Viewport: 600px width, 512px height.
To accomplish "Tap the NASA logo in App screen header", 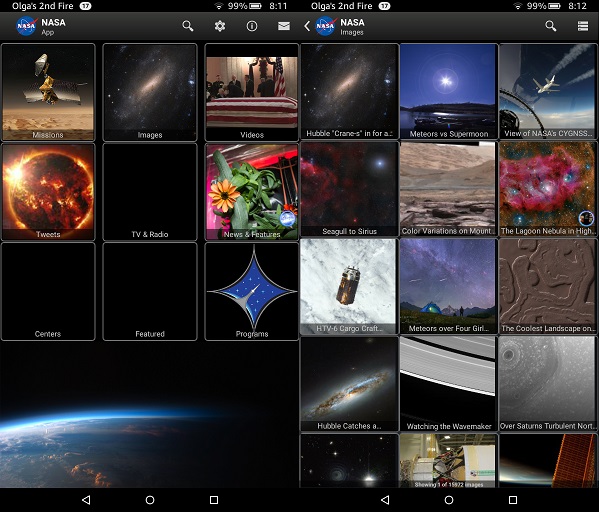I will [26, 26].
